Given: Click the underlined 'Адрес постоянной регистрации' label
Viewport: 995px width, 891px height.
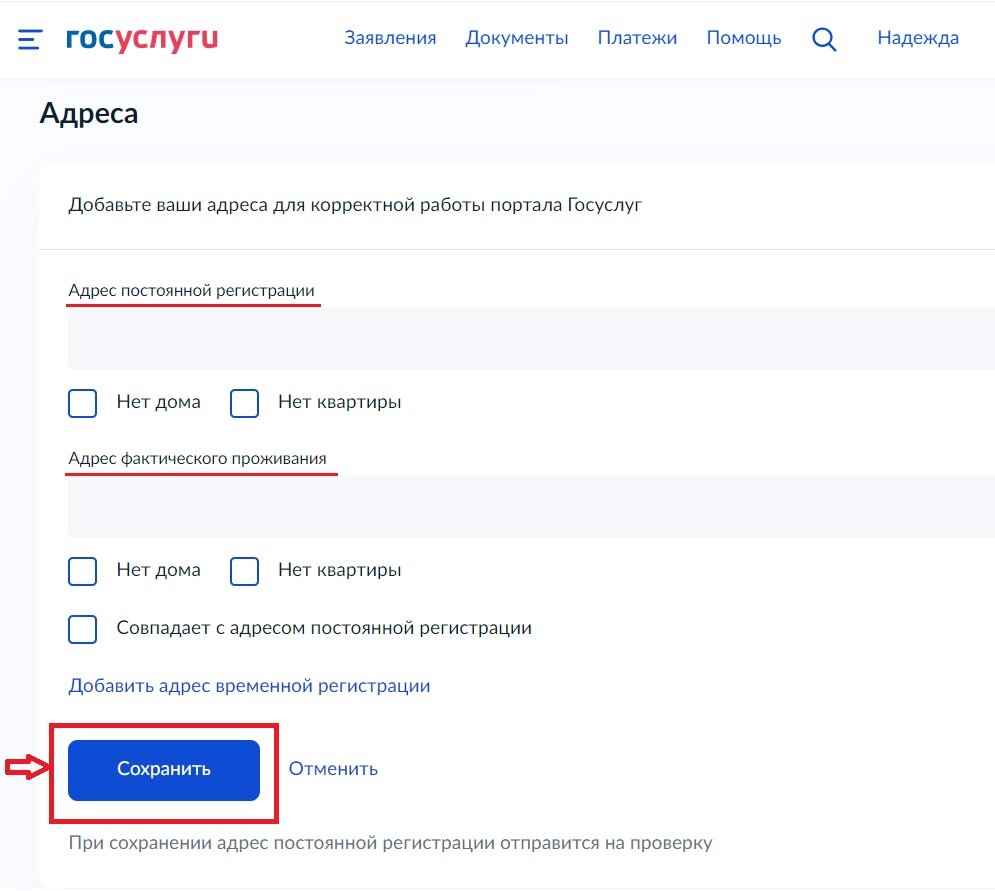Looking at the screenshot, I should coord(193,290).
